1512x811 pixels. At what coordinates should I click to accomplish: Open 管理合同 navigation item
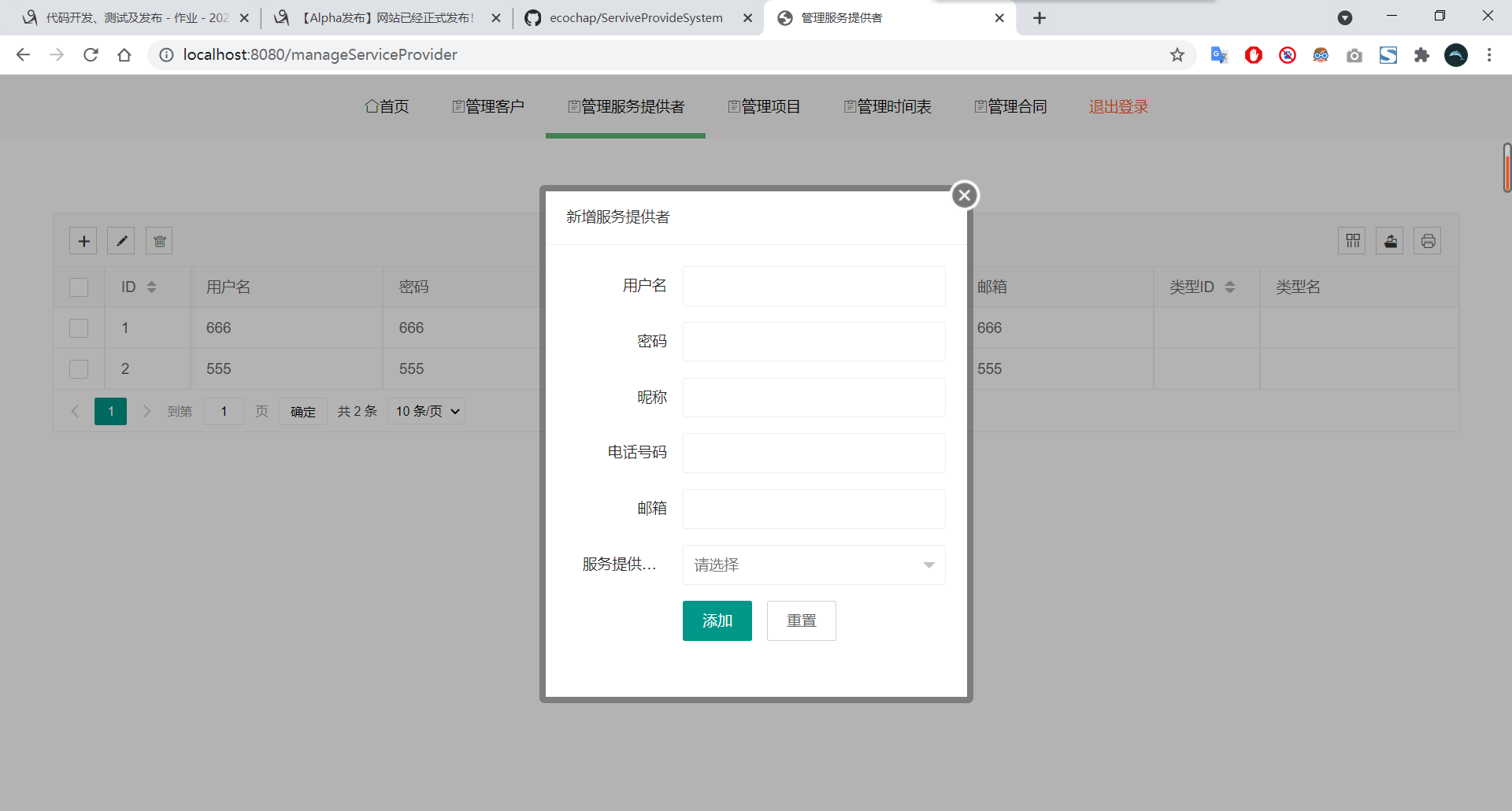(x=1010, y=106)
